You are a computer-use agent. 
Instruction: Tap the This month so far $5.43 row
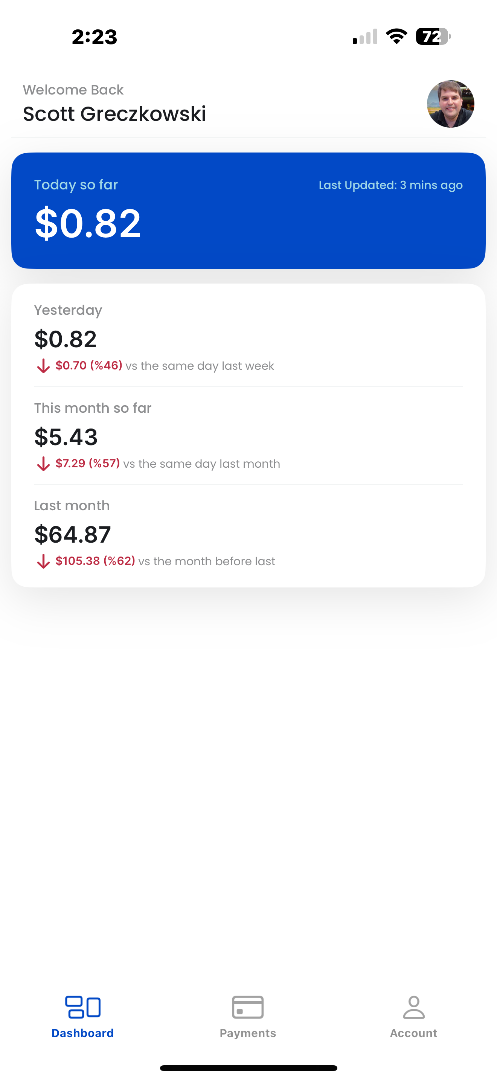coord(248,435)
